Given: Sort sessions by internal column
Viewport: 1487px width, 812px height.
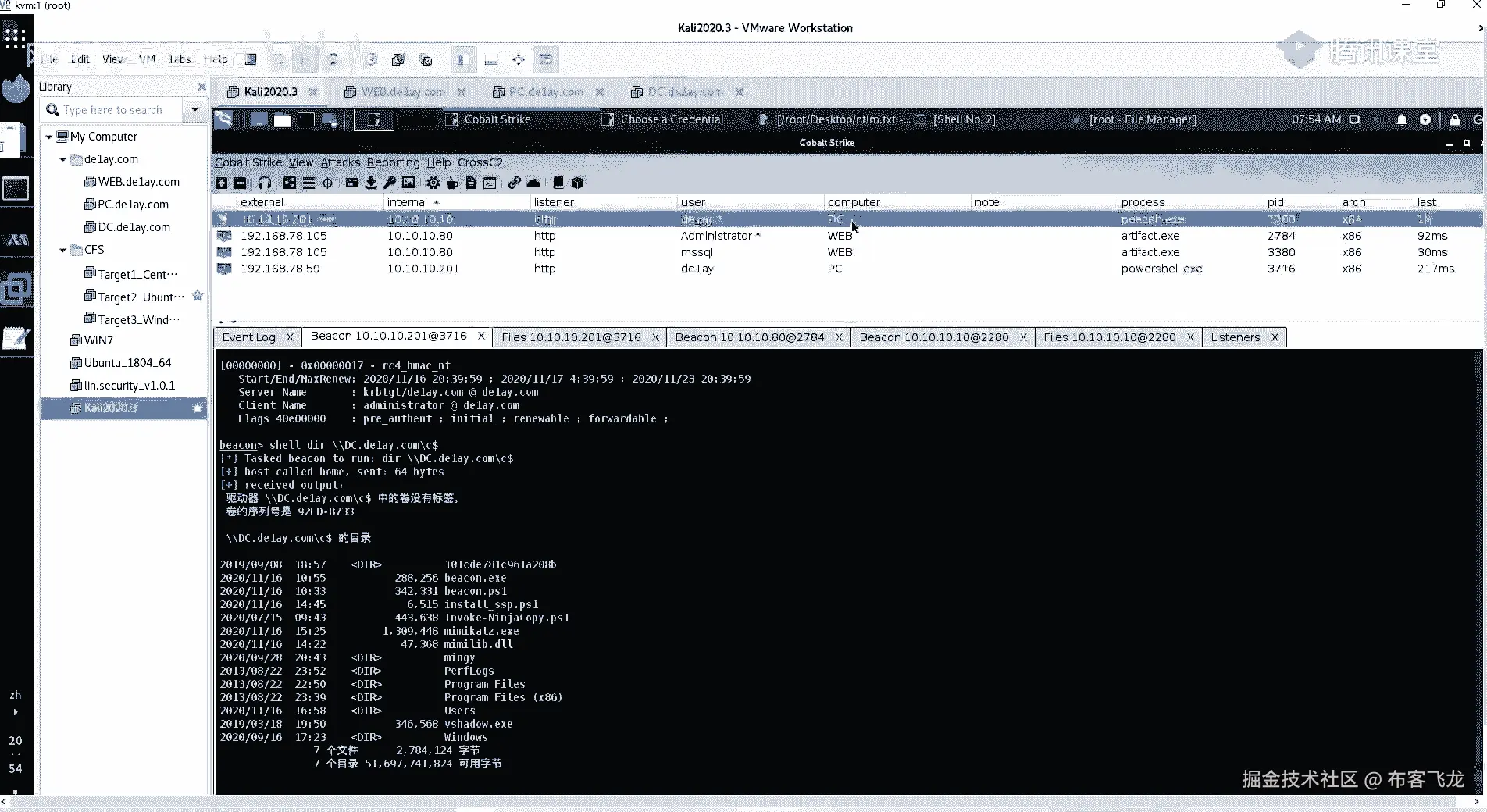Looking at the screenshot, I should [x=456, y=202].
